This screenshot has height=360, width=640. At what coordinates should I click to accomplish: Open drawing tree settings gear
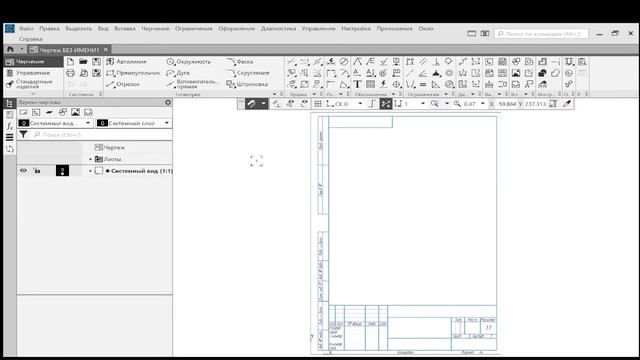click(x=168, y=102)
